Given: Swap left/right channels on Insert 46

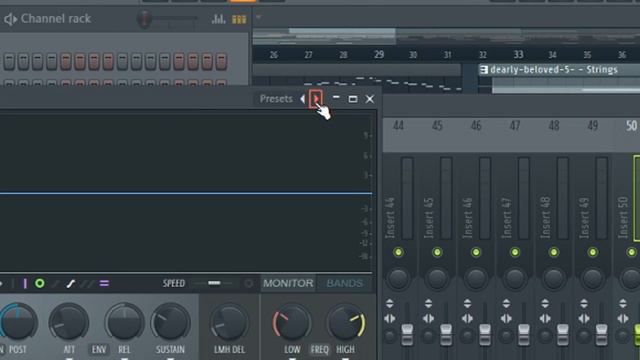Looking at the screenshot, I should click(467, 319).
